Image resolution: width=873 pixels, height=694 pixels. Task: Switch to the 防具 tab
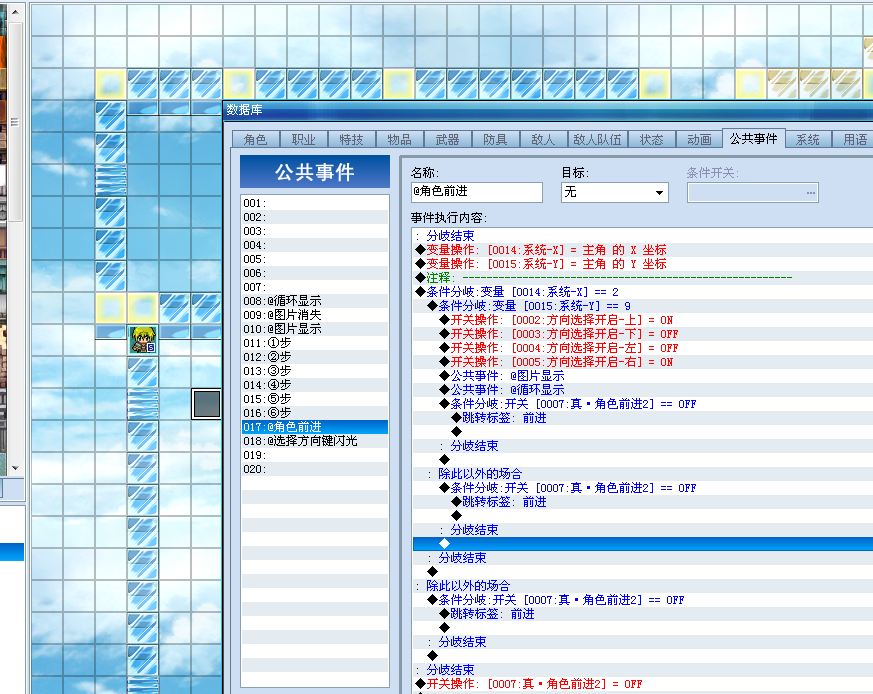(494, 139)
